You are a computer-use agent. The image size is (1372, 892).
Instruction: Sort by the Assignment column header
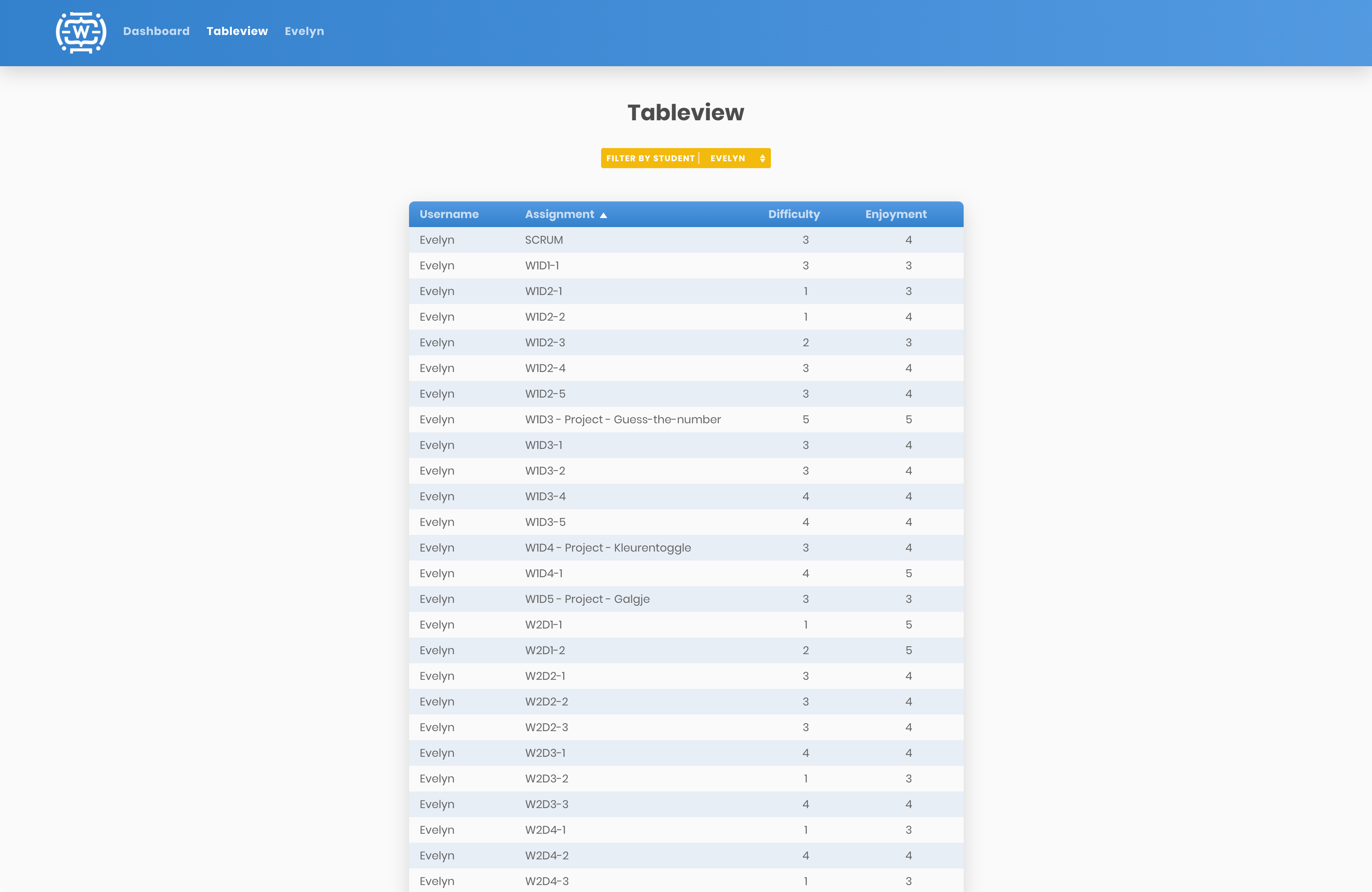coord(559,214)
